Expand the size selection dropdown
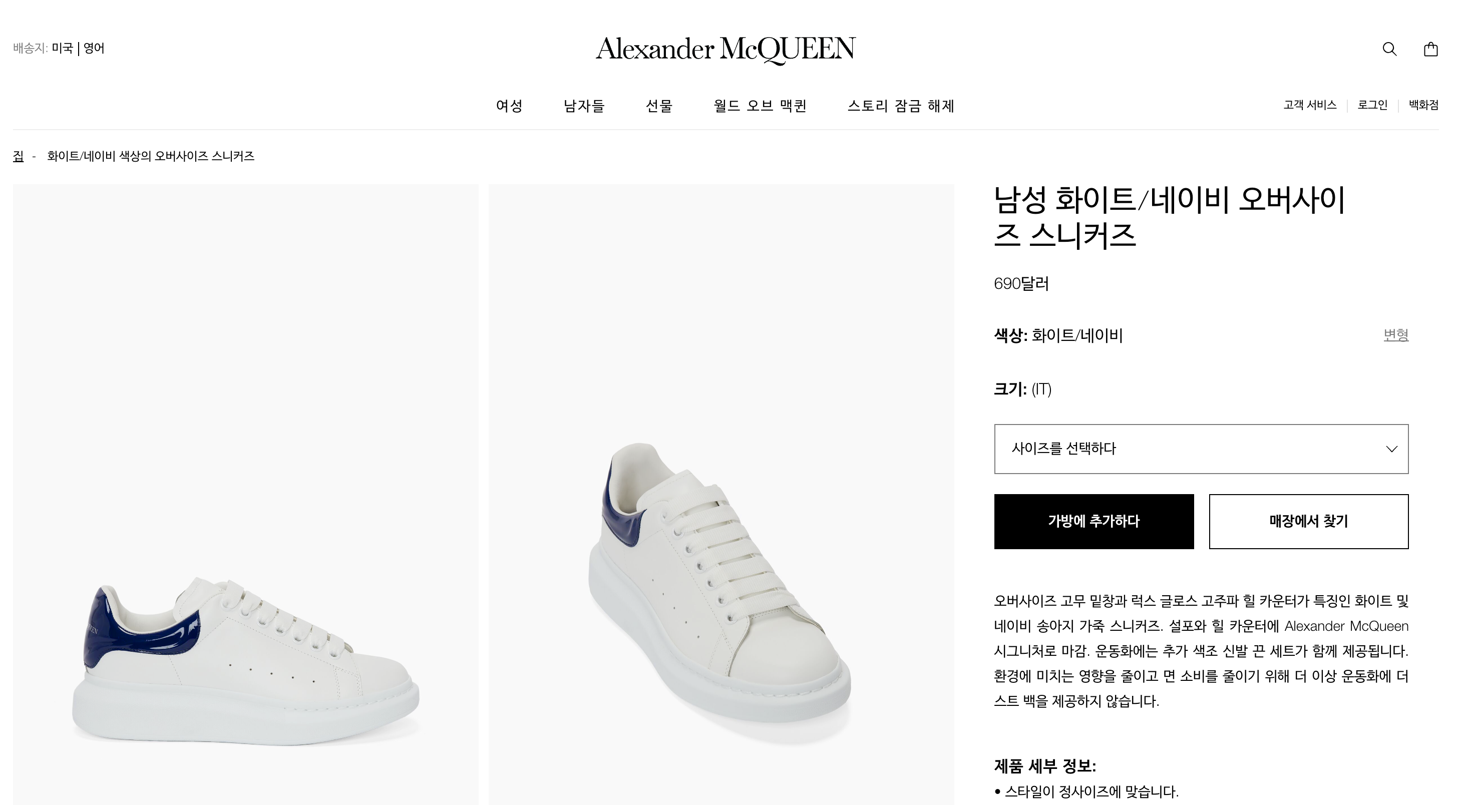 [1200, 449]
